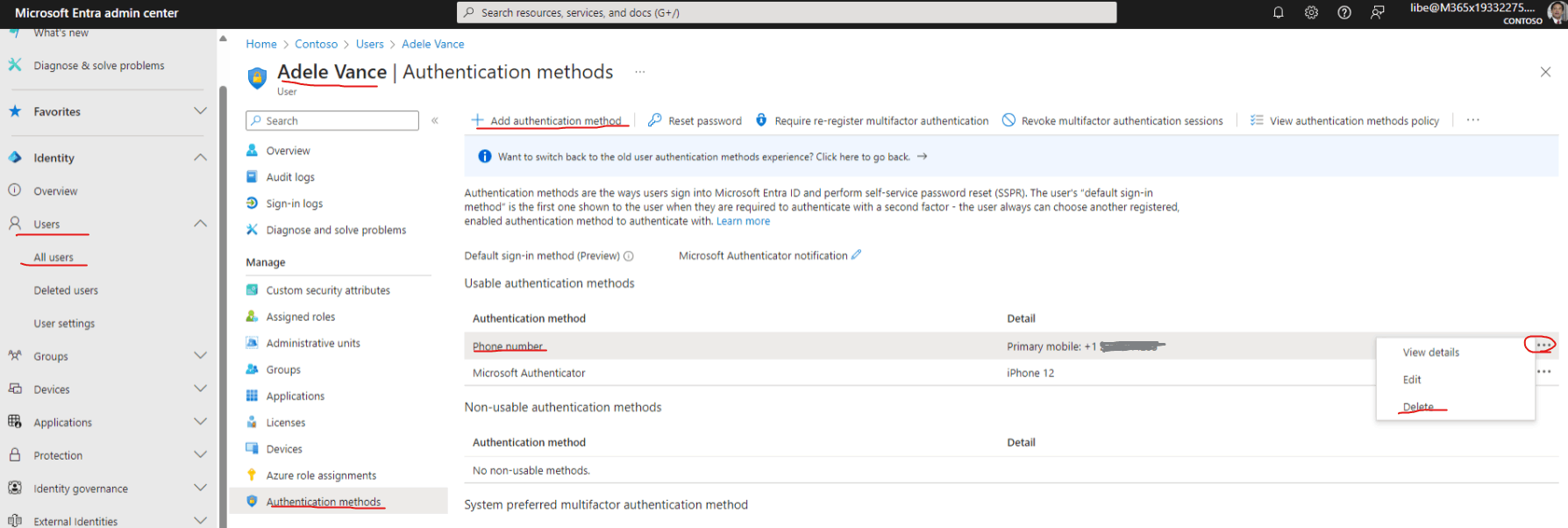Edit default sign-in method pencil icon

pos(857,254)
